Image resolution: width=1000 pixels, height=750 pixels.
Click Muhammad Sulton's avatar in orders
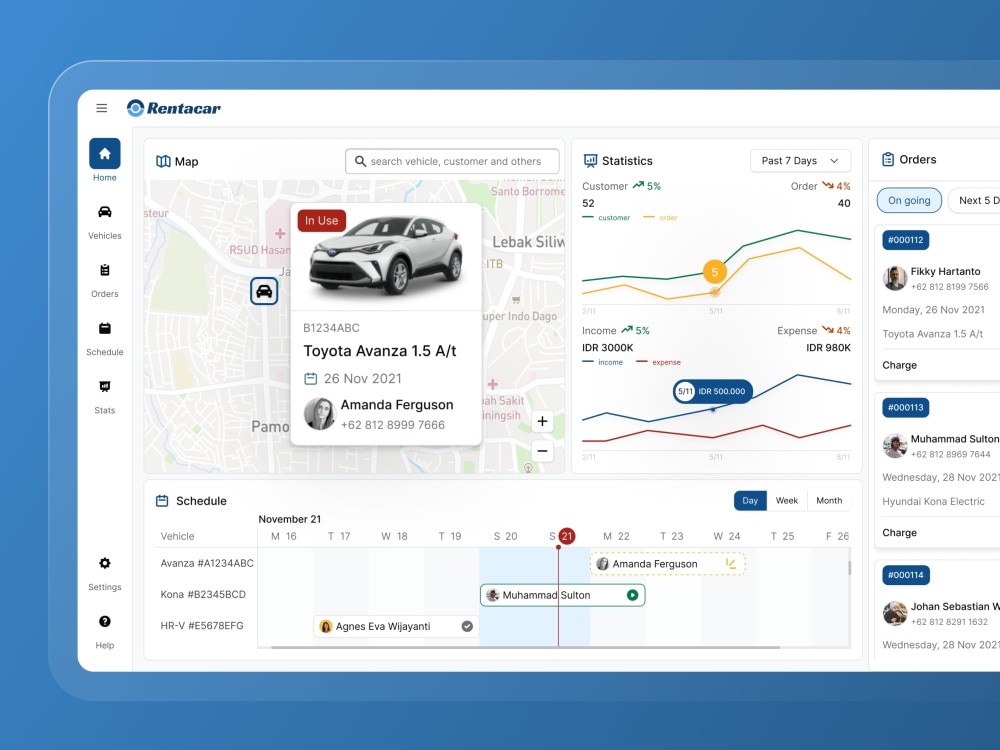(895, 446)
